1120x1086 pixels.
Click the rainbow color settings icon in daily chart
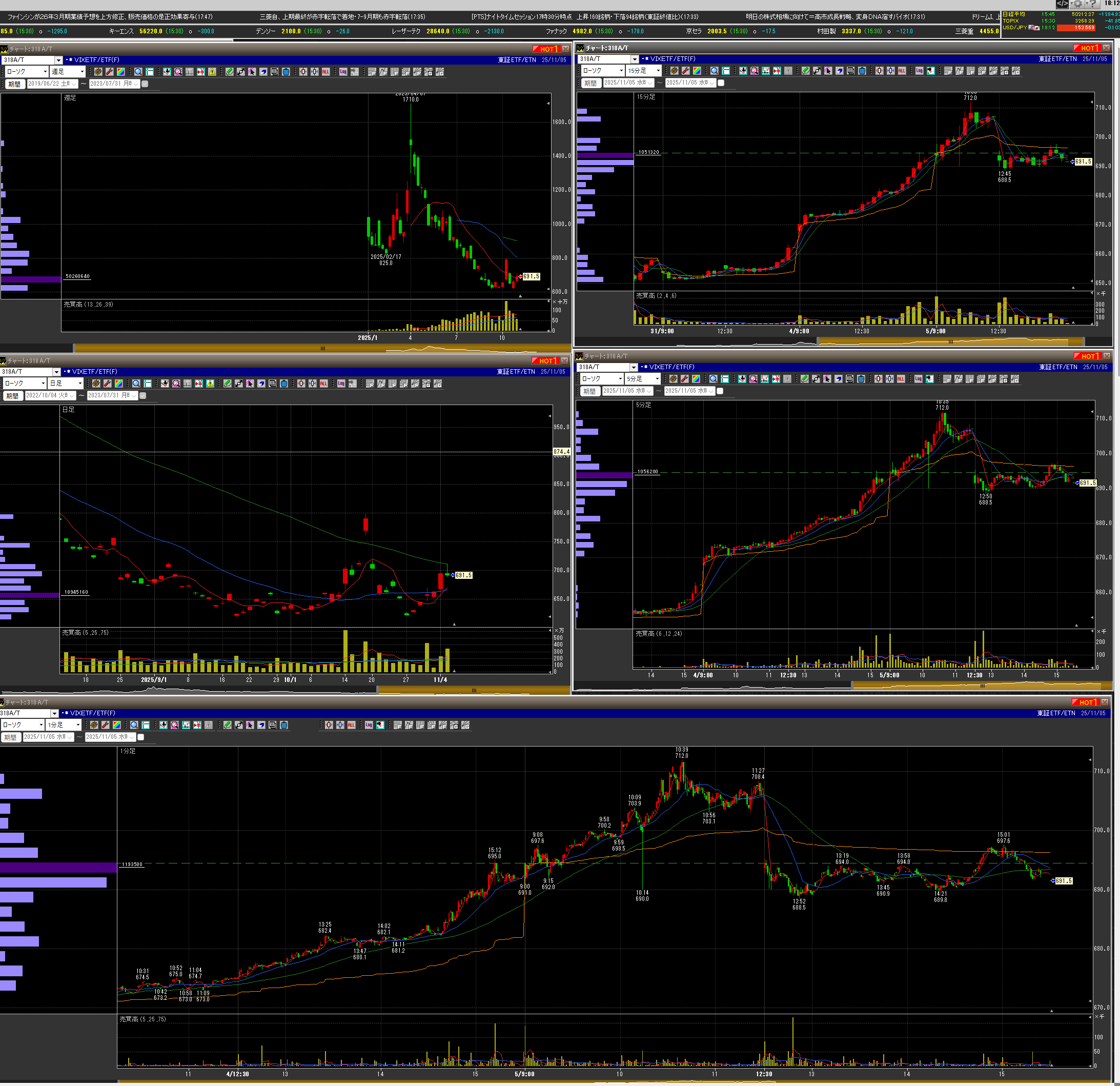pos(118,384)
